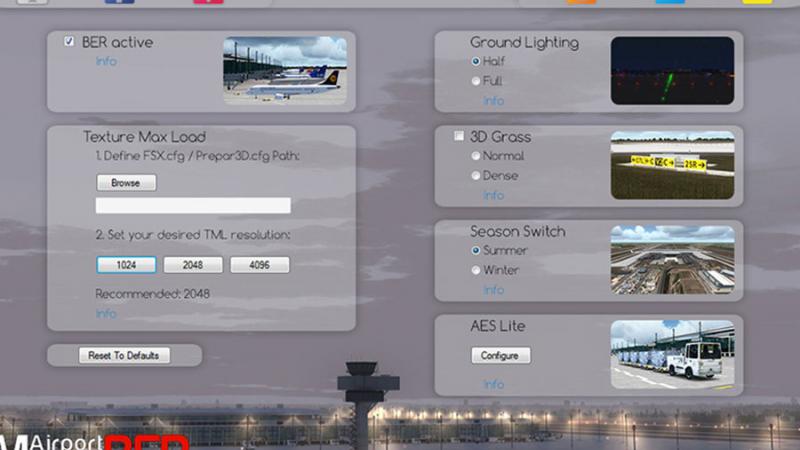Click the 'AES Lite' heading
This screenshot has width=800, height=450.
pos(497,326)
